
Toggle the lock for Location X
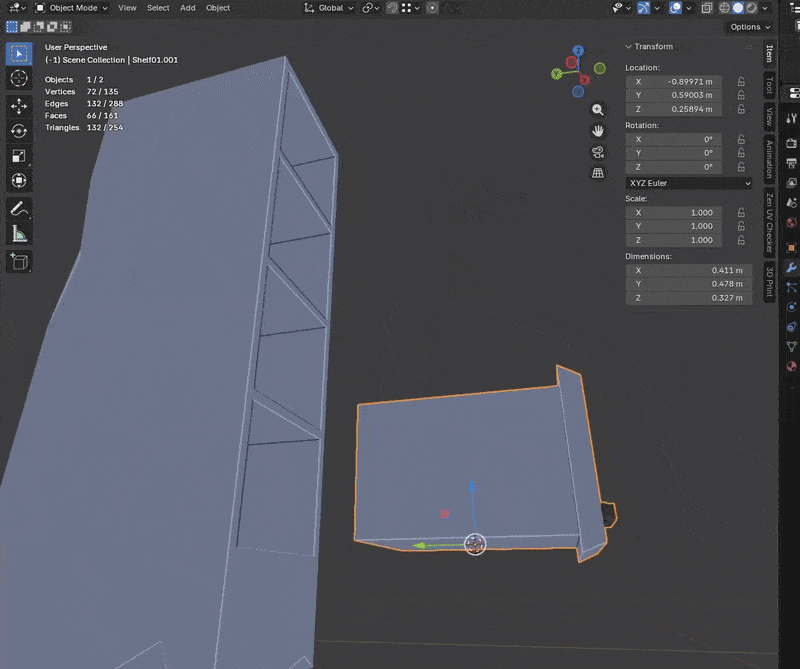(x=740, y=81)
